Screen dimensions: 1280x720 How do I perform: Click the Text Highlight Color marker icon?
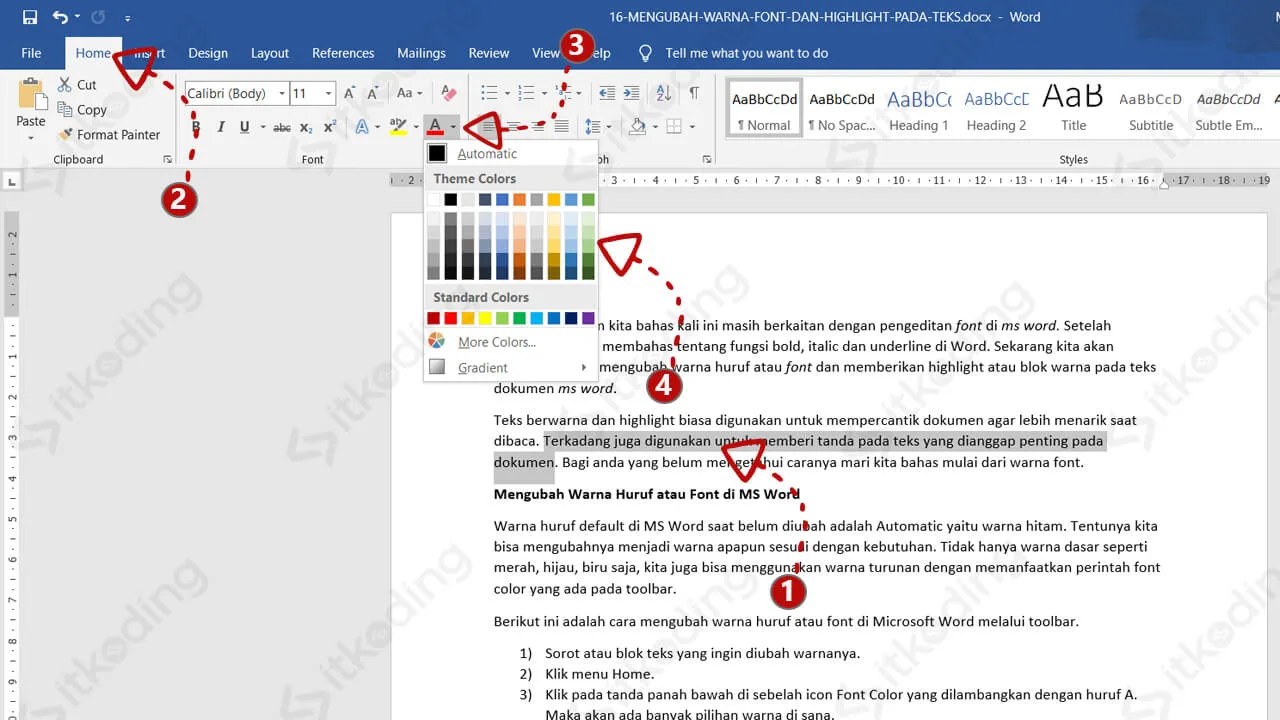[x=398, y=127]
